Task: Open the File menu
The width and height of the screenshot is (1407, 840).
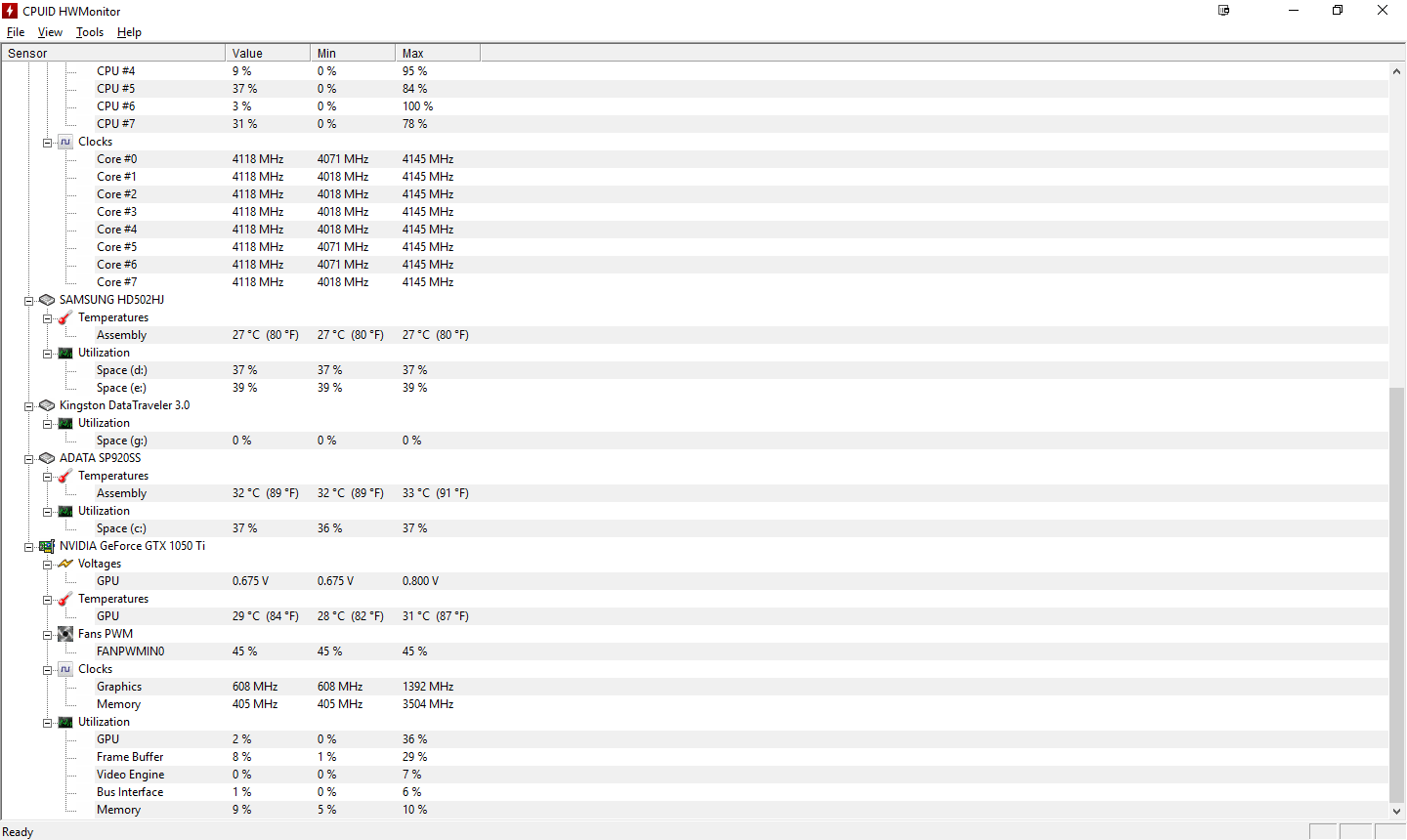Action: click(16, 32)
